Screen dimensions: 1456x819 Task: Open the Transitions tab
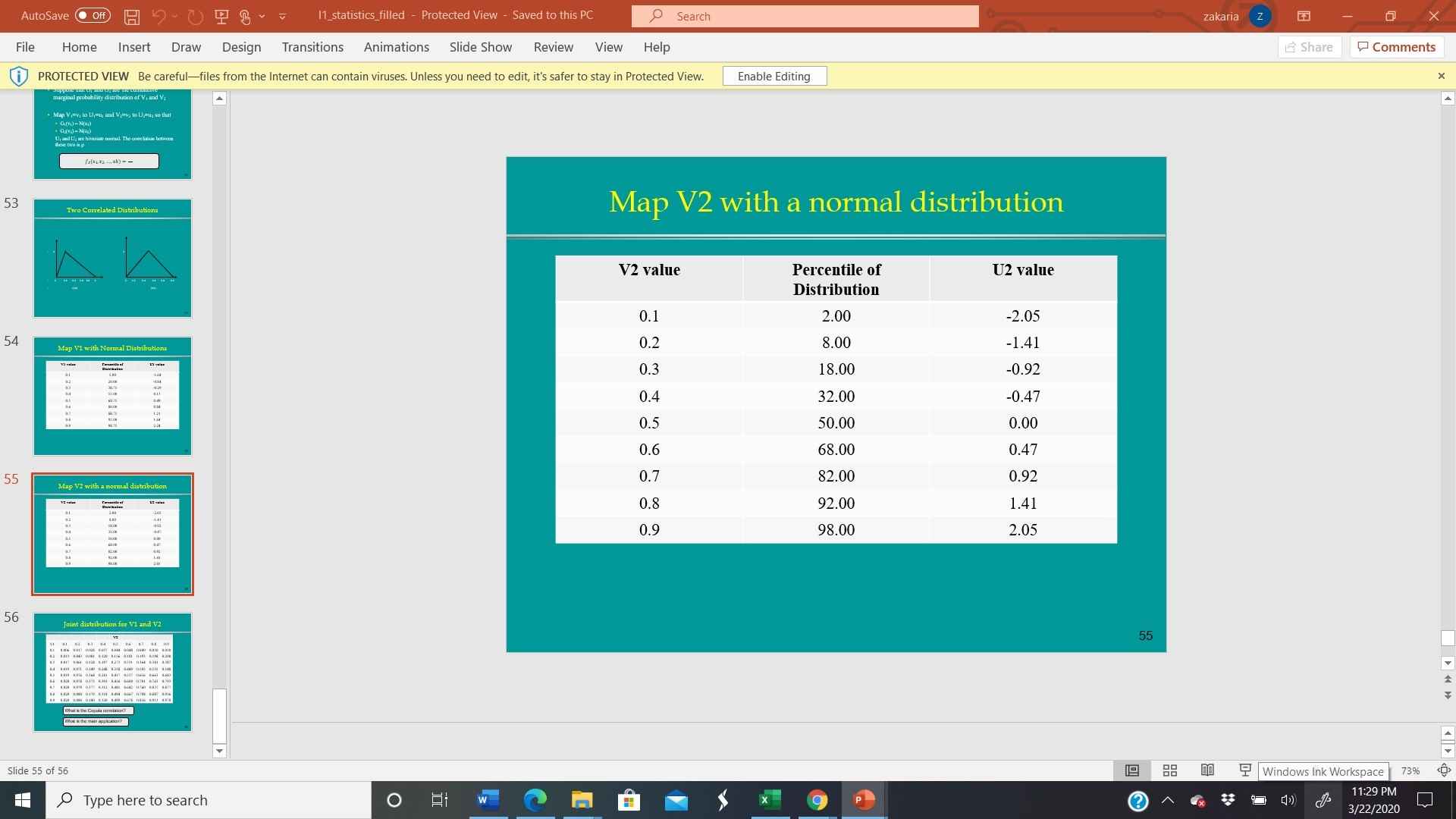pos(312,47)
